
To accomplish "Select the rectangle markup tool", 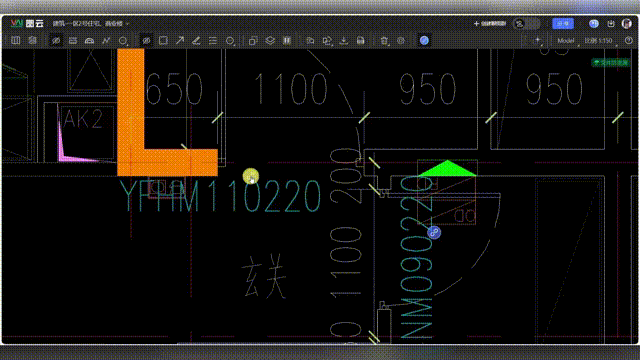I will pos(163,40).
